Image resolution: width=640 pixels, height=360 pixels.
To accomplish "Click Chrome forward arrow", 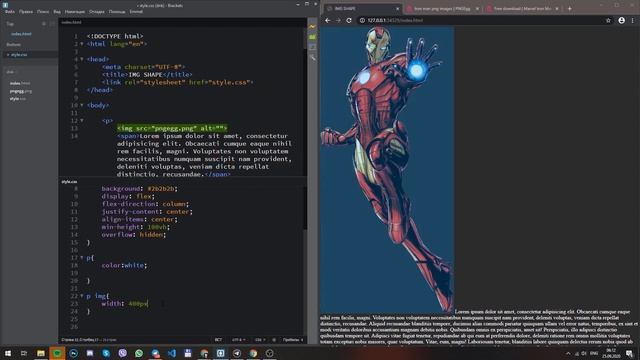I will (x=338, y=20).
